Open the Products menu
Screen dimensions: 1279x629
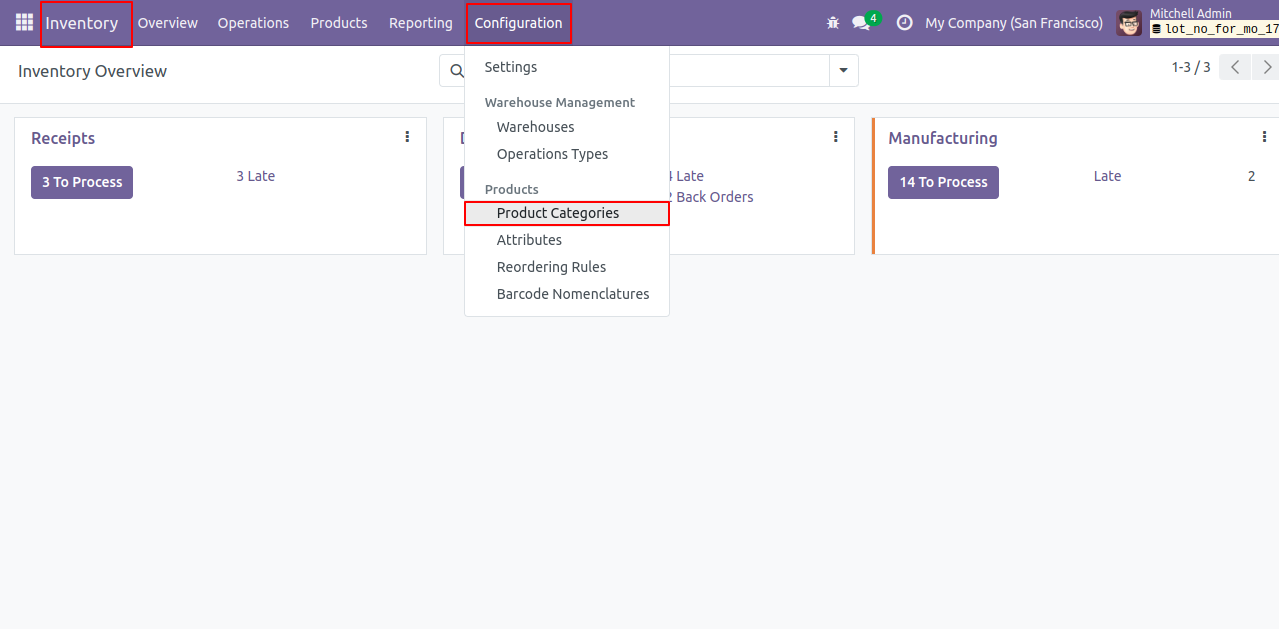tap(339, 23)
